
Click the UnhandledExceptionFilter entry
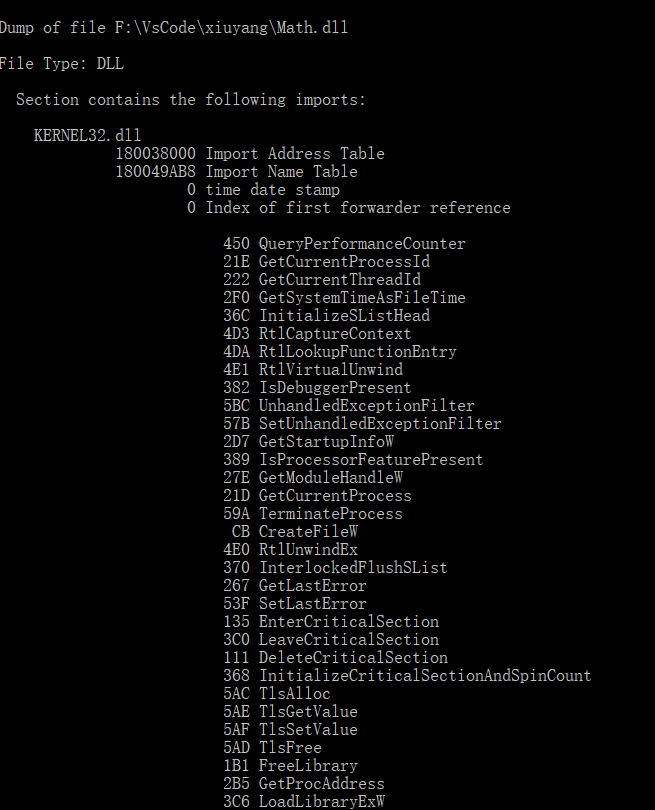(366, 406)
